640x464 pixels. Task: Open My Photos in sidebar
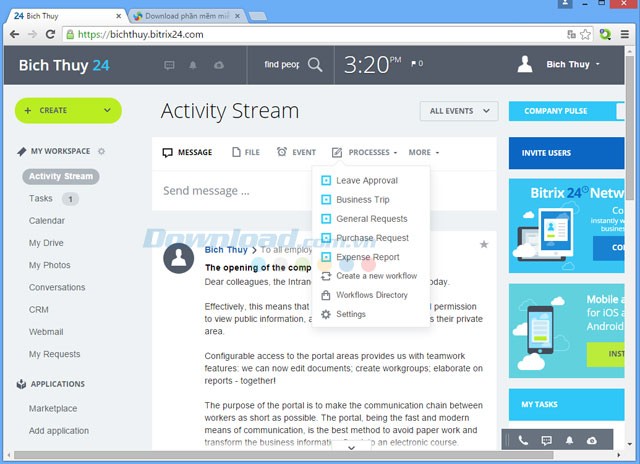click(49, 265)
